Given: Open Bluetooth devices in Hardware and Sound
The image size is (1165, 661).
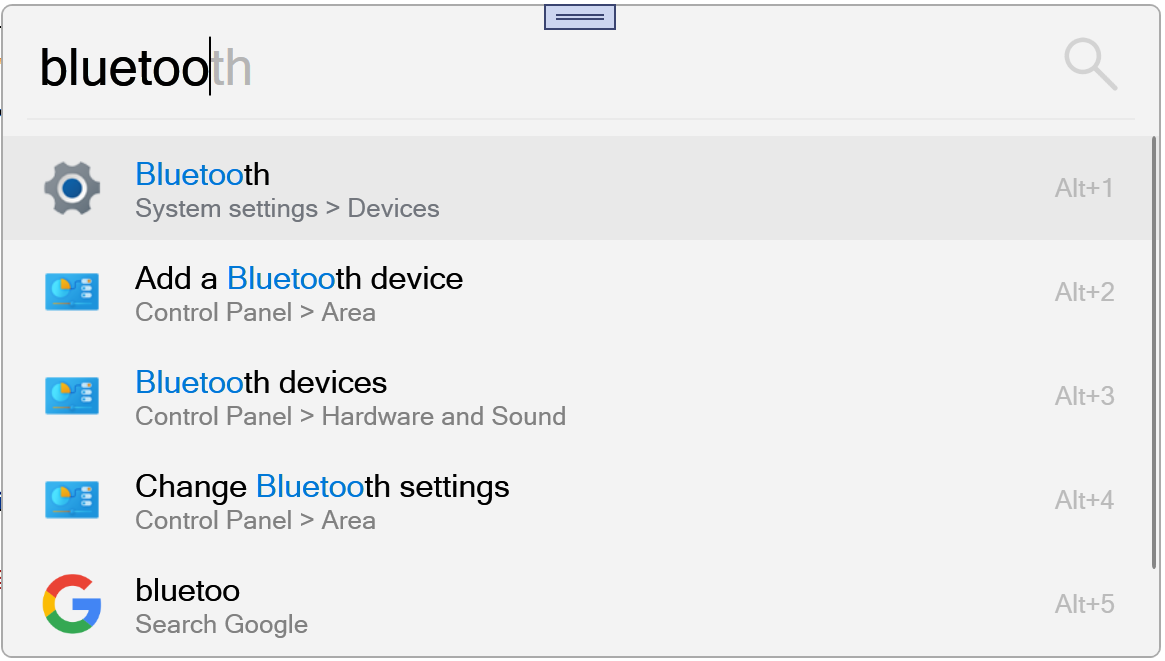Looking at the screenshot, I should 261,382.
